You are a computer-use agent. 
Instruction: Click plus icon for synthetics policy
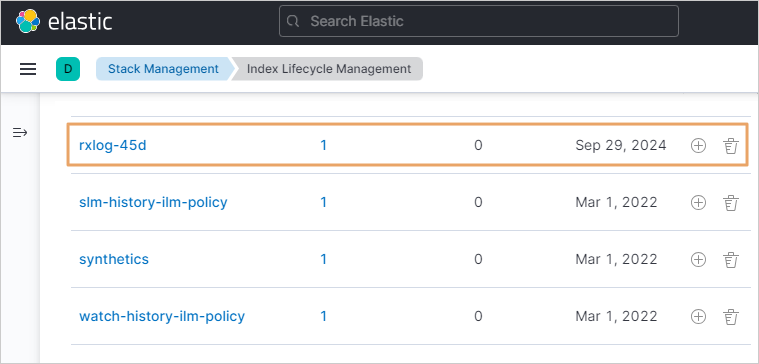click(x=698, y=259)
